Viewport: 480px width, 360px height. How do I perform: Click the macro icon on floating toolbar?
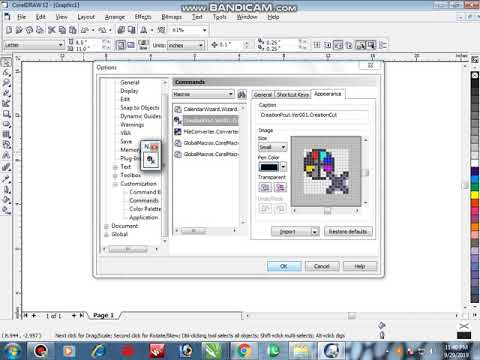pos(151,160)
